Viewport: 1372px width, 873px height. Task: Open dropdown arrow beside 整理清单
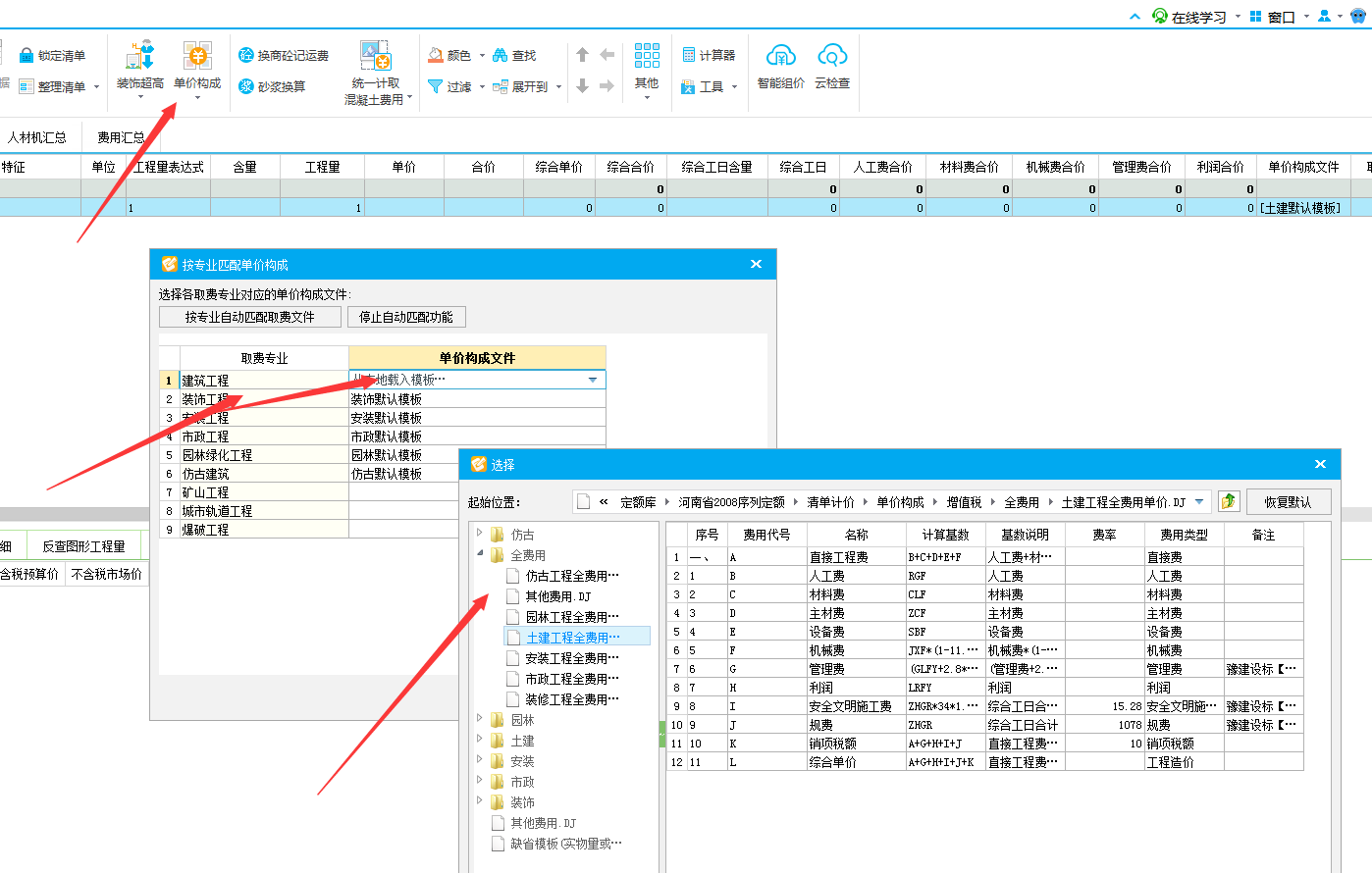96,87
